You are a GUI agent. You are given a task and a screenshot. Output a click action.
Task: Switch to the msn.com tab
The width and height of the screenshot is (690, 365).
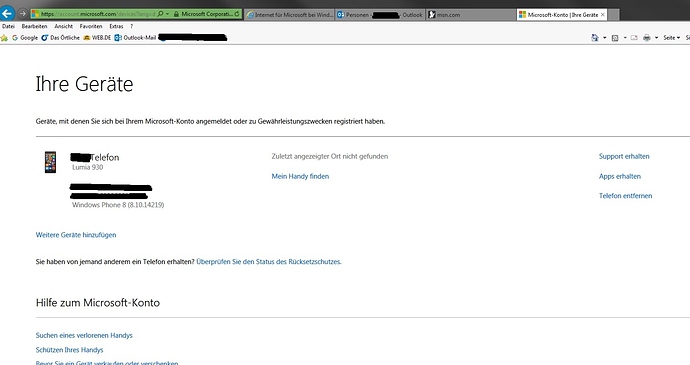[x=471, y=15]
